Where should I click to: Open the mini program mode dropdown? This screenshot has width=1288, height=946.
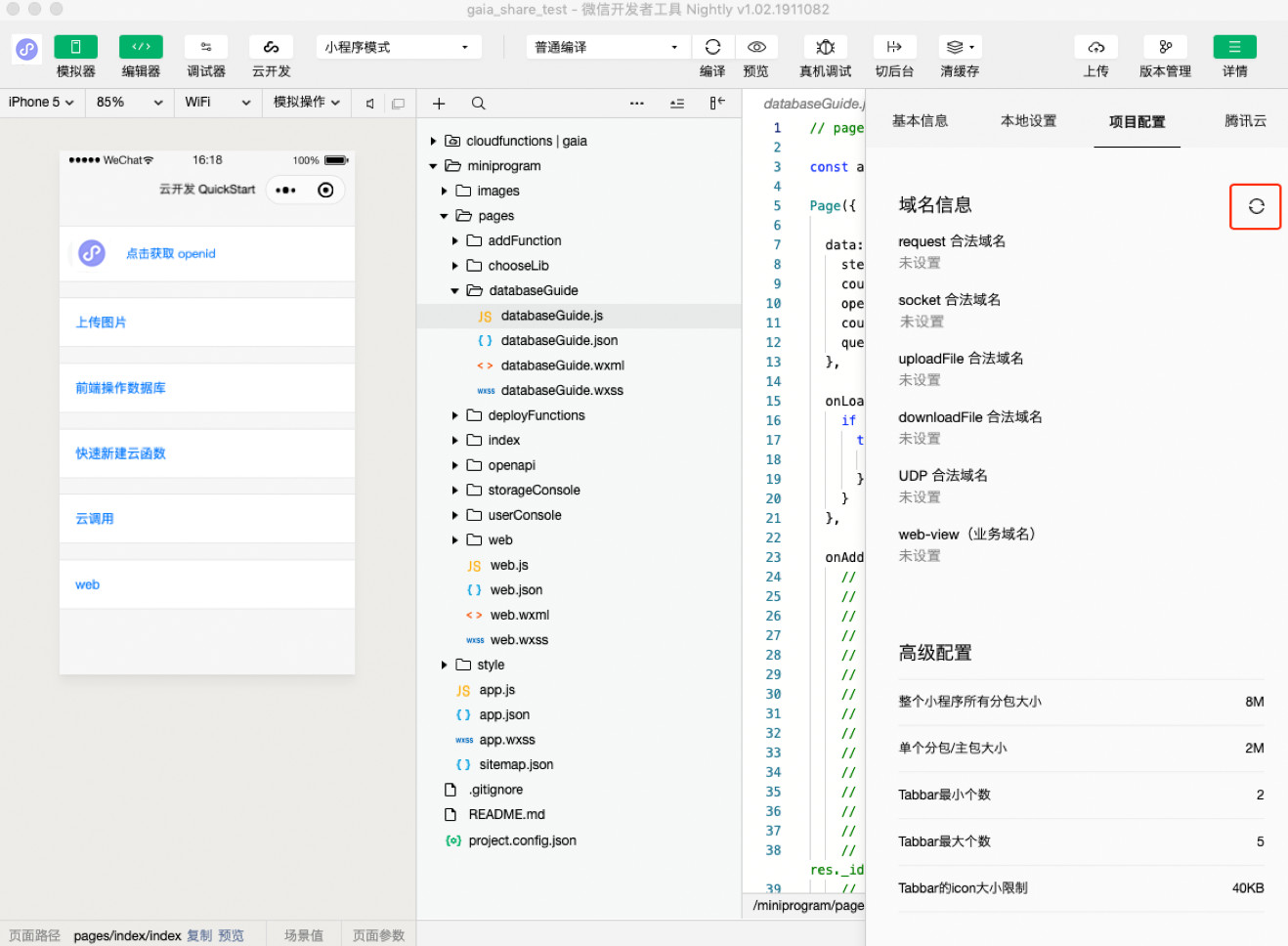coord(399,47)
